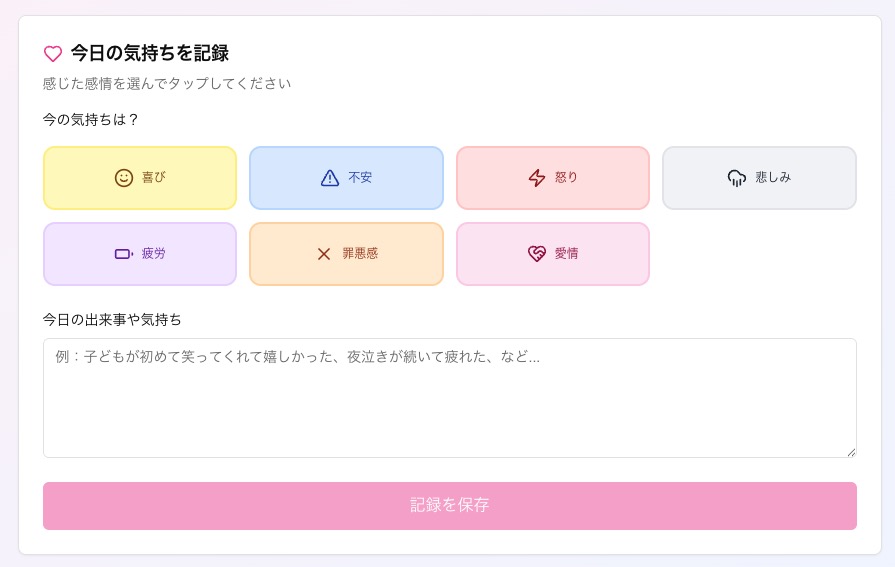Click the textarea resize handle corner

coord(851,452)
